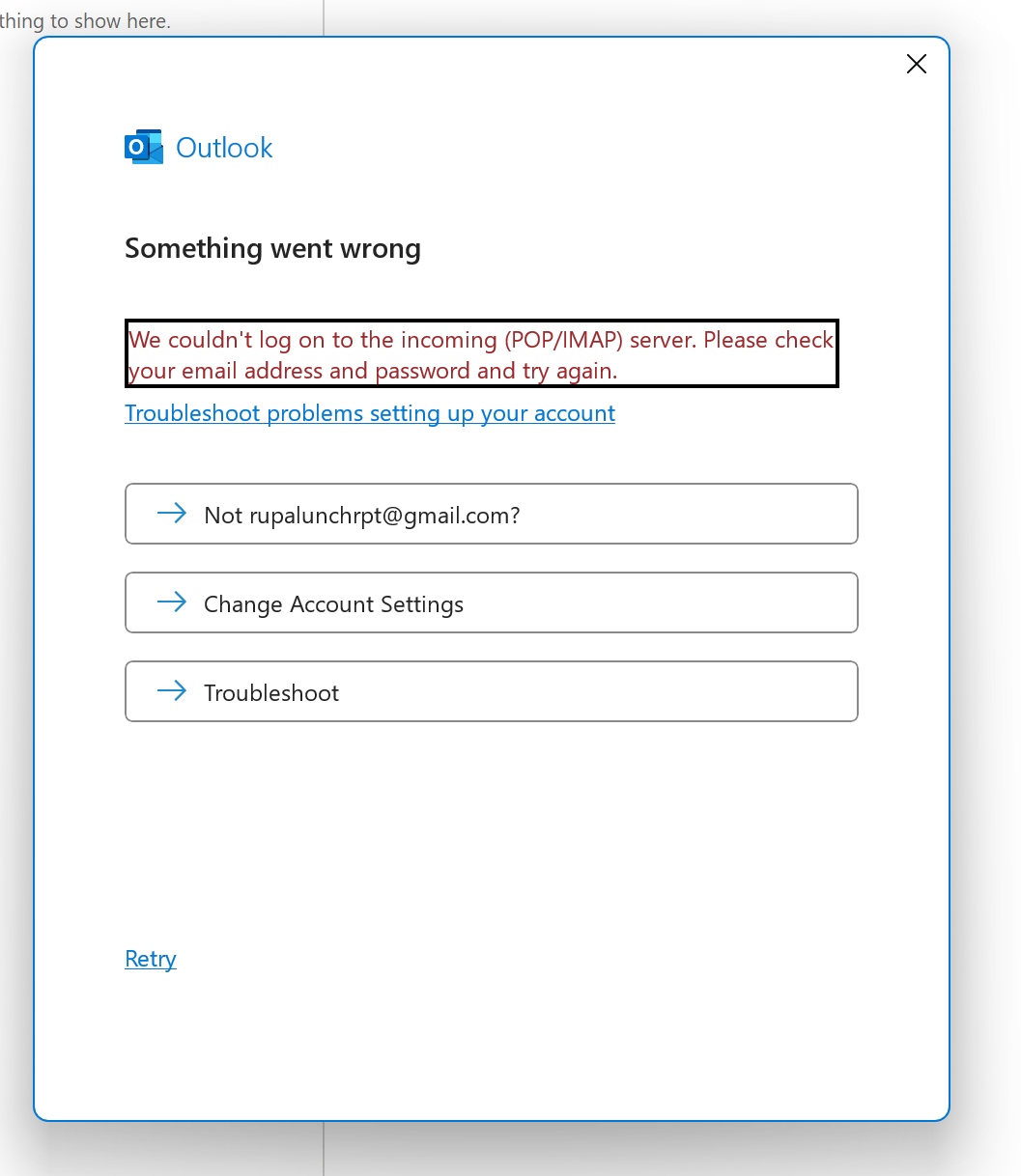Click the (POP/IMAP) text in the error

tap(563, 340)
